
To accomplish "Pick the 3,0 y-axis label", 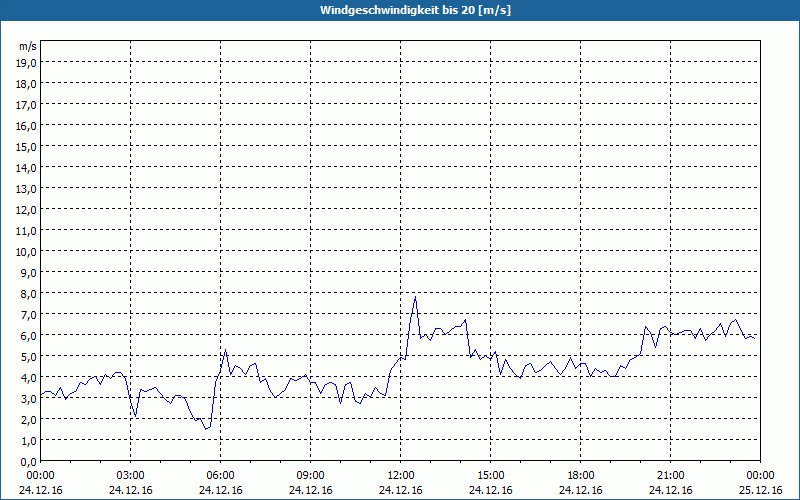I will click(28, 398).
